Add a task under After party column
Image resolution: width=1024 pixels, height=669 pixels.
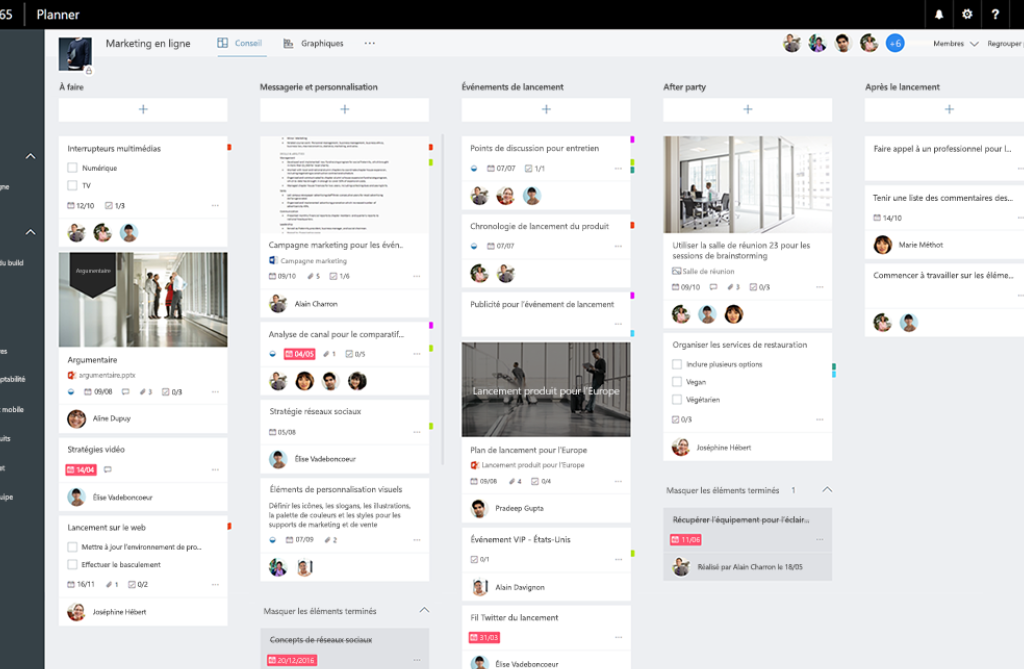click(x=747, y=109)
